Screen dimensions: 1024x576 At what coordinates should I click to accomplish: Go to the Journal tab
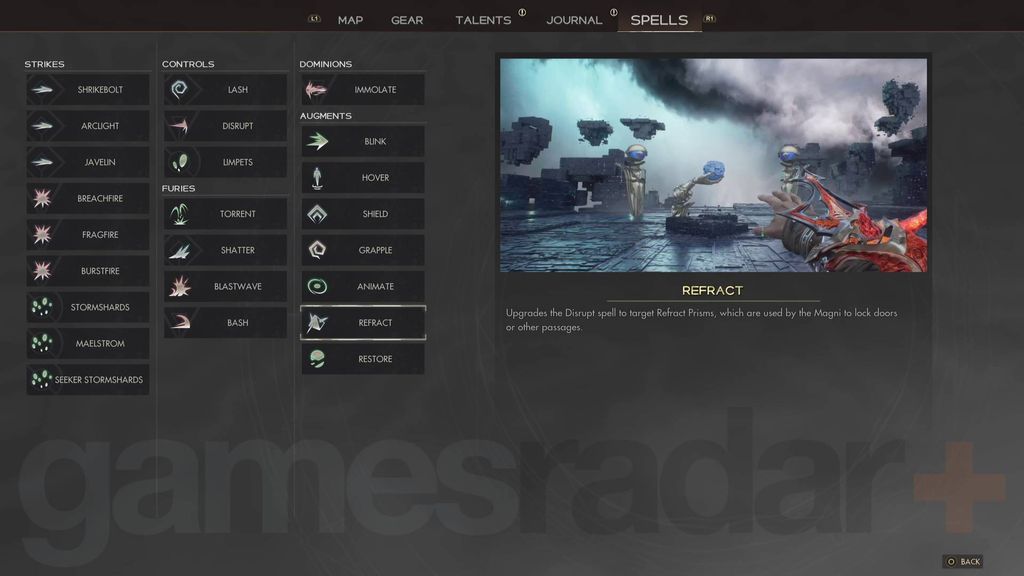(574, 20)
